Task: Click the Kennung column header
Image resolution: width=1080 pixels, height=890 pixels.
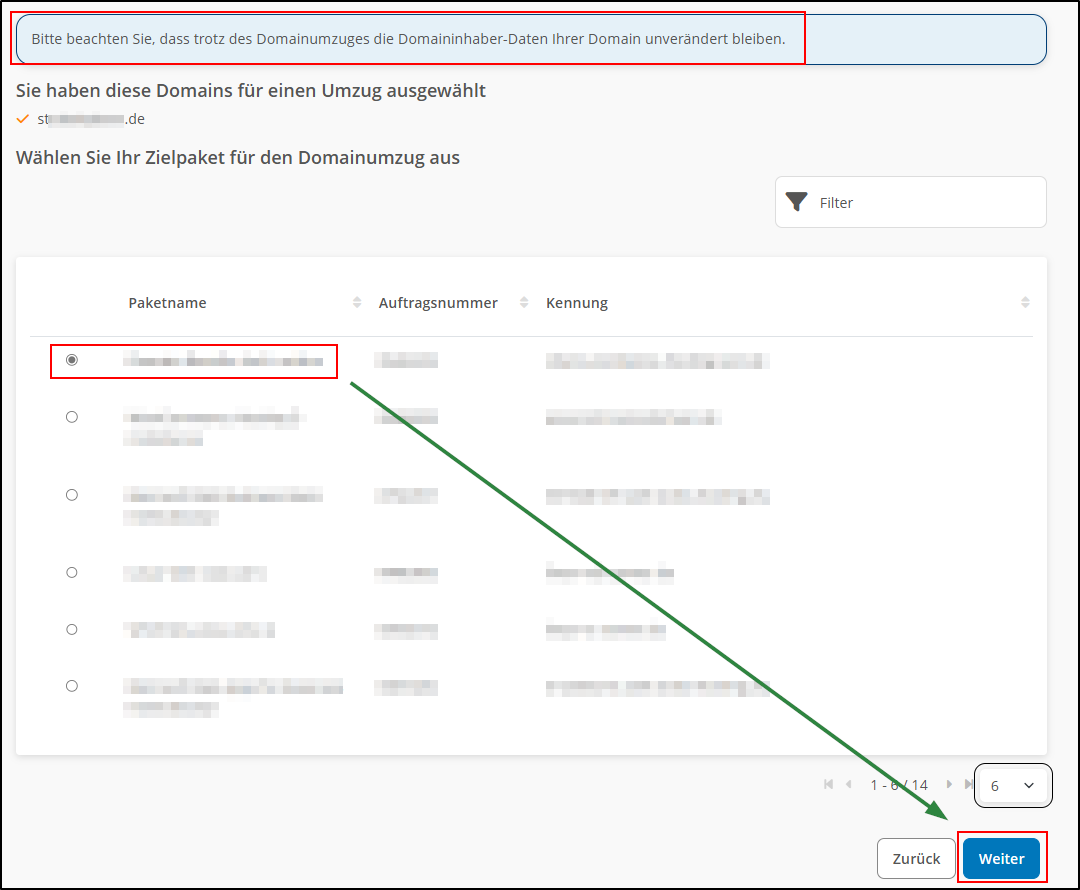Action: 577,302
